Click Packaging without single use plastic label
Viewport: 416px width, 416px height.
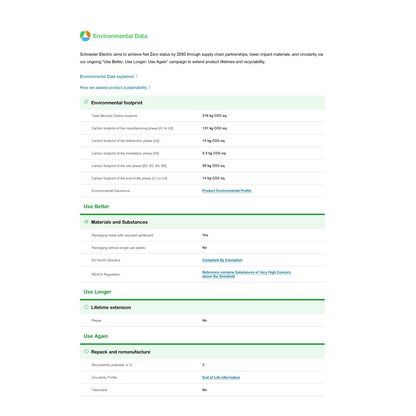click(x=118, y=248)
